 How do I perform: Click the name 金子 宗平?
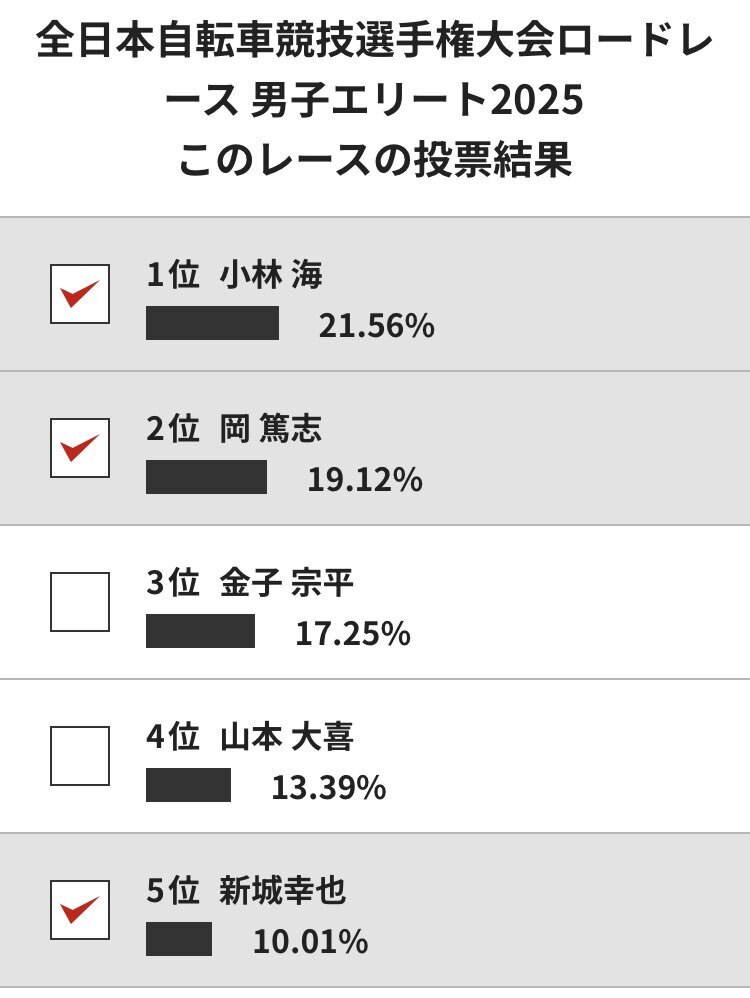pos(287,583)
